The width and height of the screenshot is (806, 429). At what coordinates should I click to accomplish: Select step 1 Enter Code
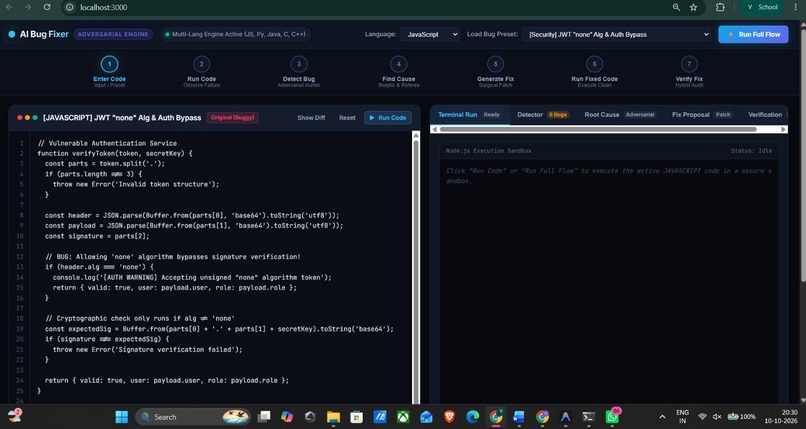pyautogui.click(x=109, y=71)
